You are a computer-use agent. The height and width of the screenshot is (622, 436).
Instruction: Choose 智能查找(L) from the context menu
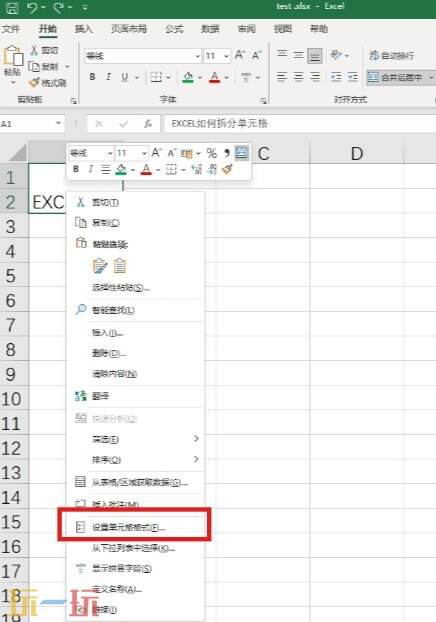click(135, 310)
